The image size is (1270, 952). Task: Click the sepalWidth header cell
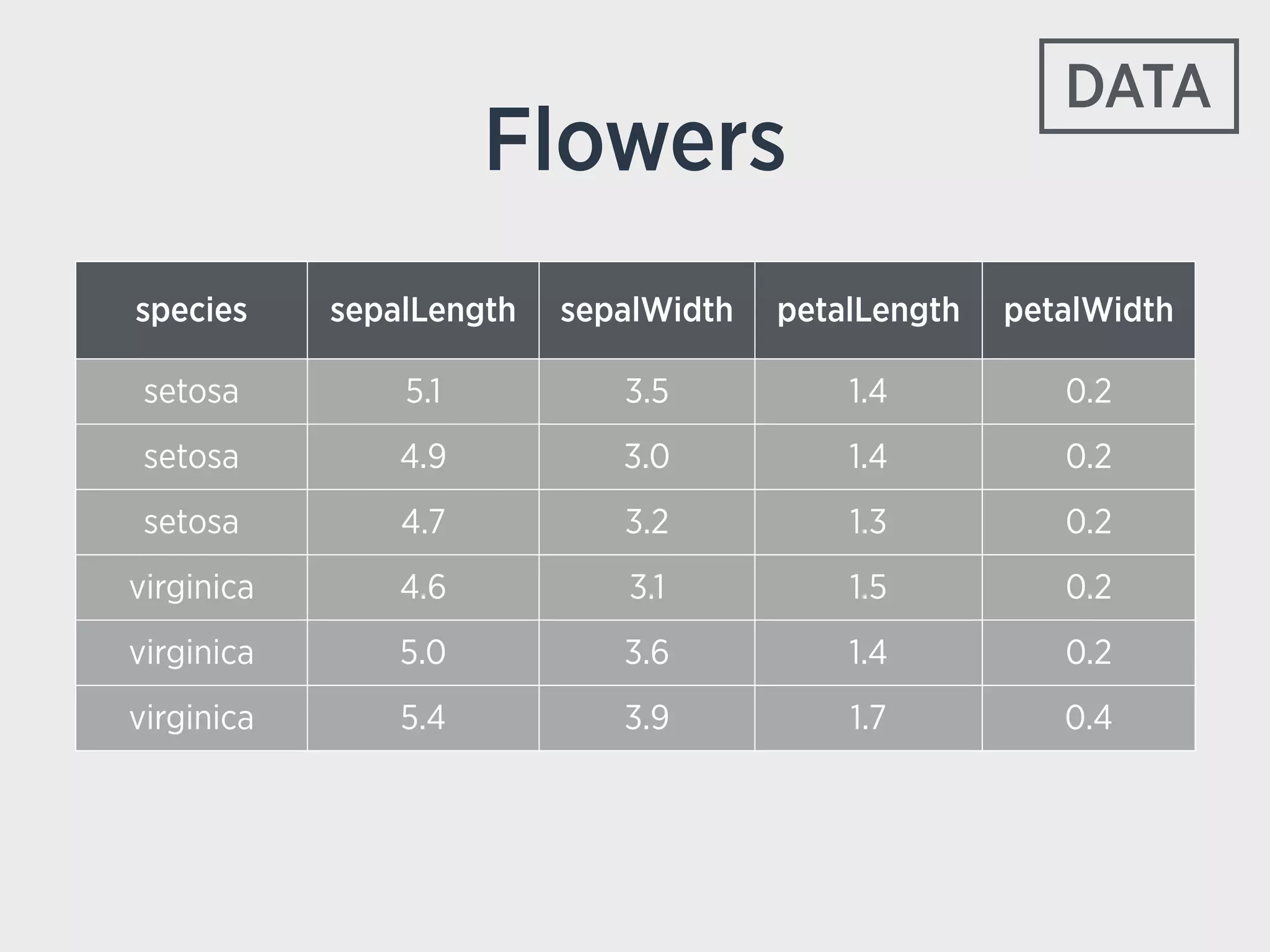(646, 310)
